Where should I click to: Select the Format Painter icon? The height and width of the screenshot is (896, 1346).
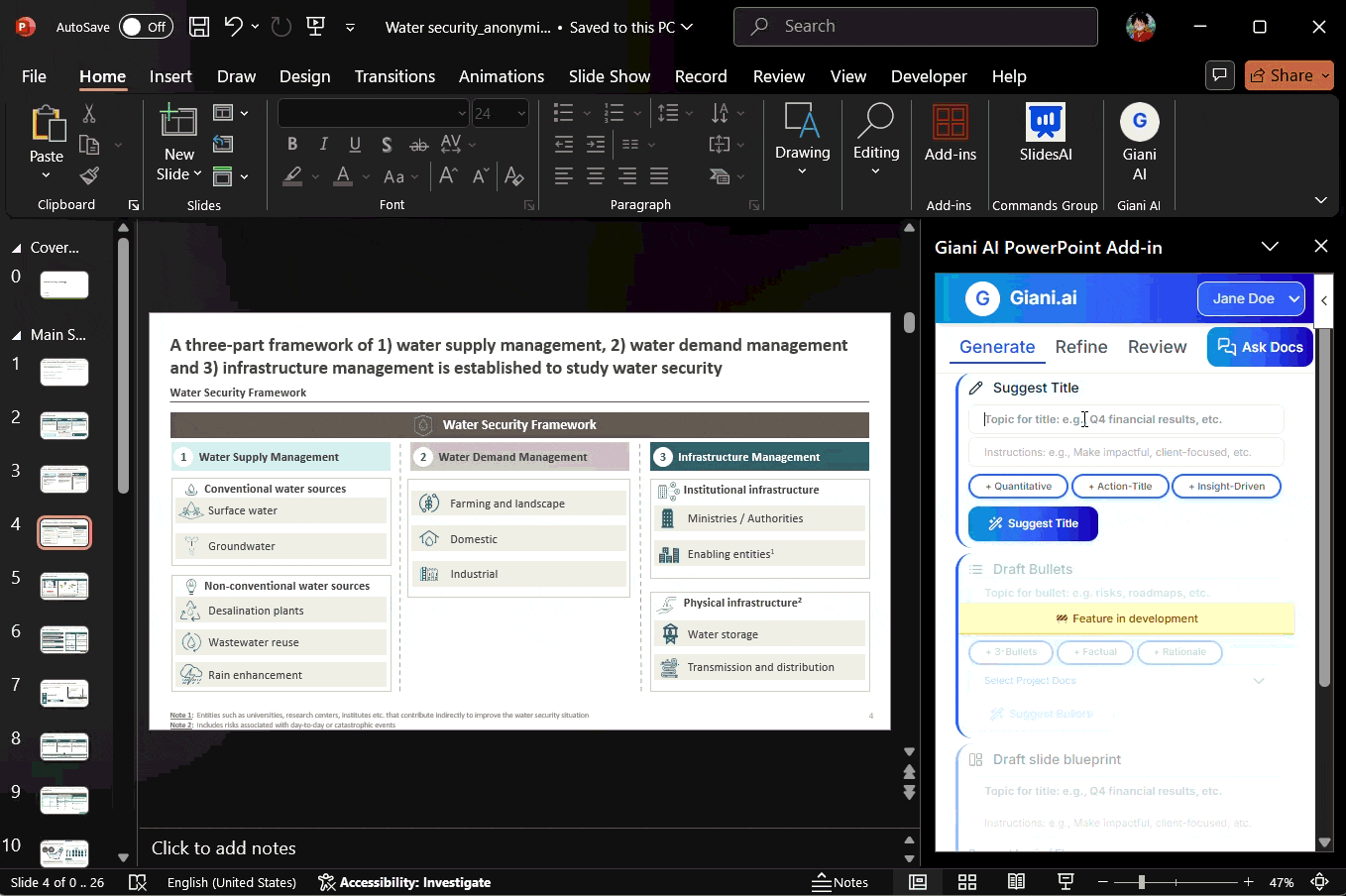pos(87,175)
